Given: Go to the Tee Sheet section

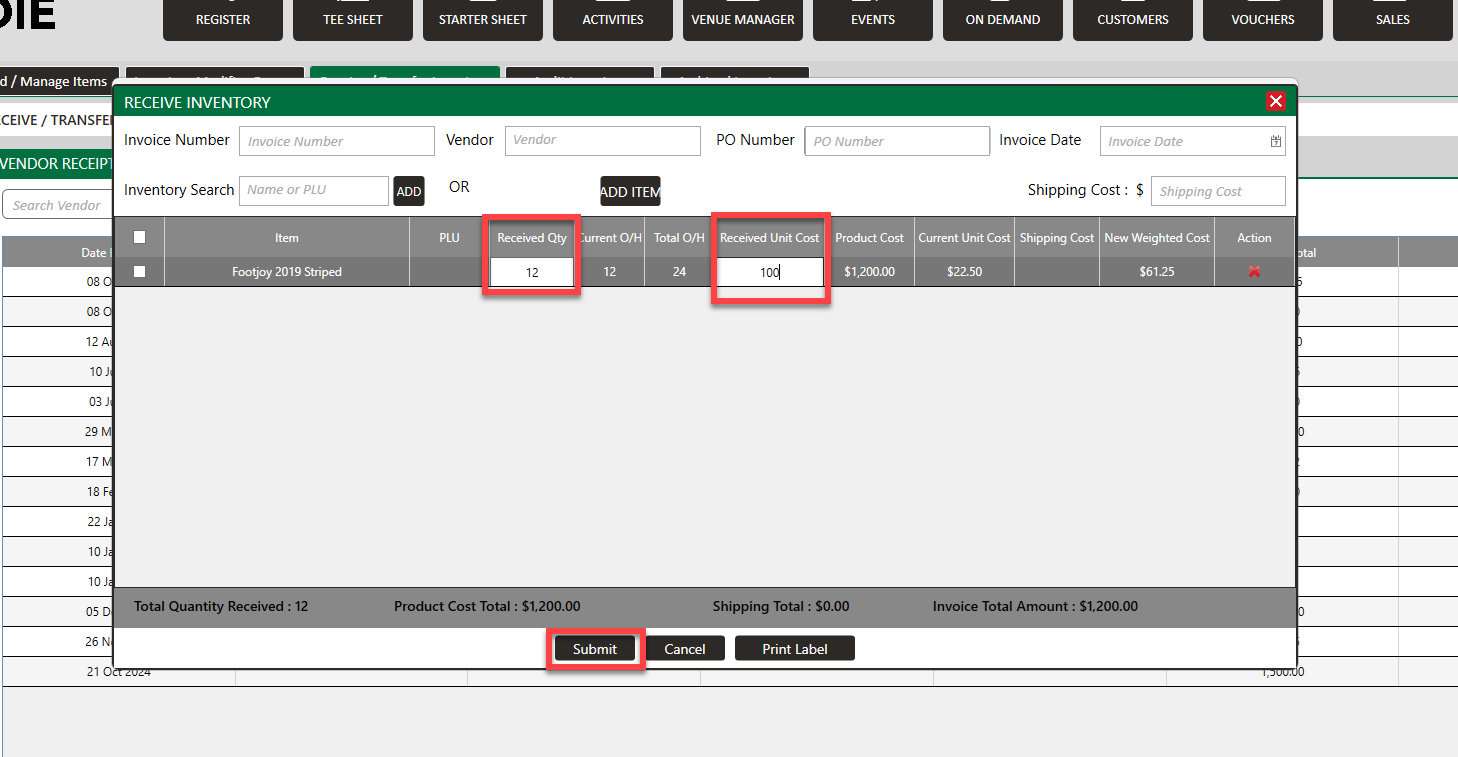Looking at the screenshot, I should tap(353, 20).
